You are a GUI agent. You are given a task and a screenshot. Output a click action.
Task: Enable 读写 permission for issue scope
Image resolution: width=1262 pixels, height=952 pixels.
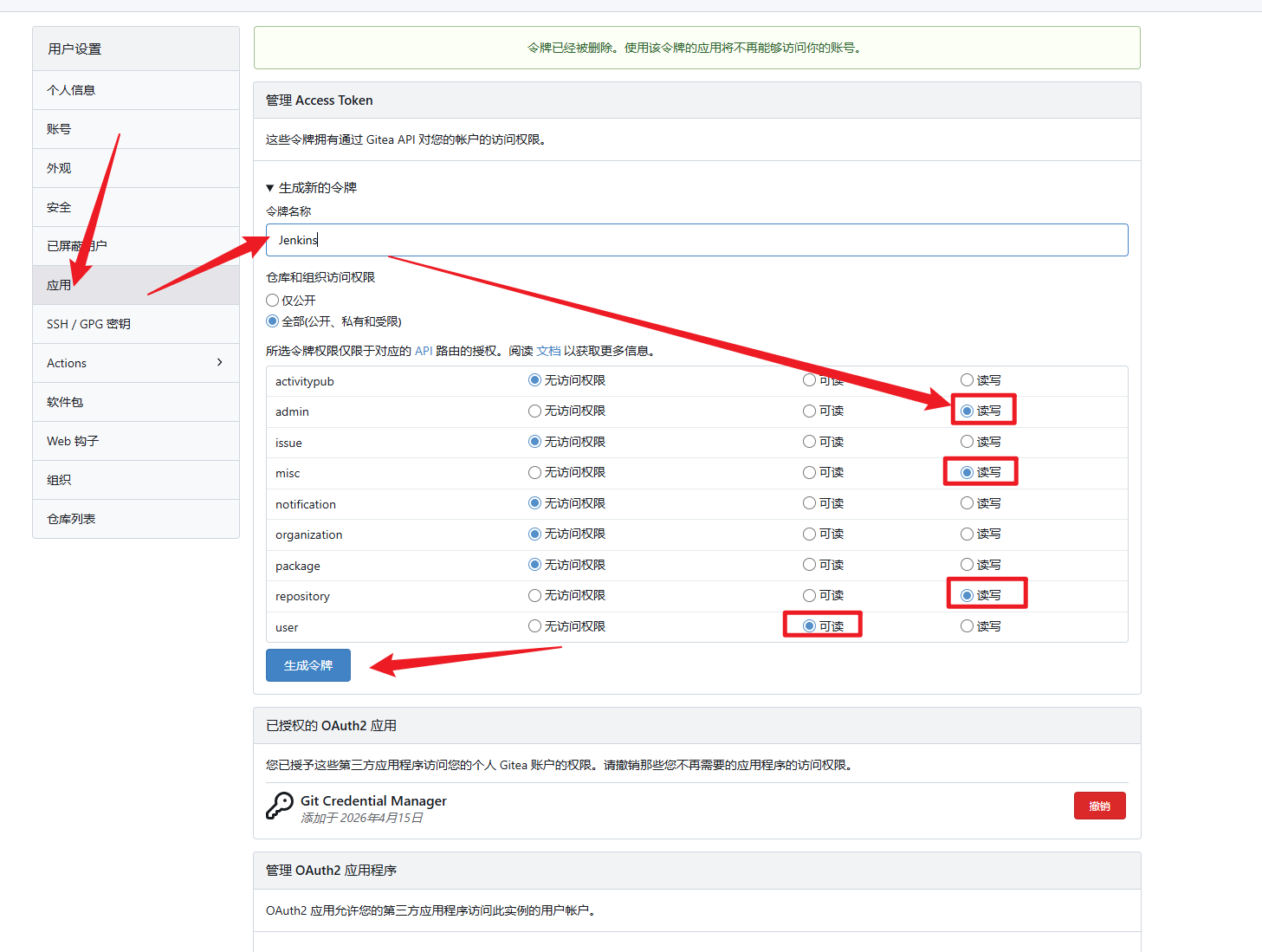966,441
